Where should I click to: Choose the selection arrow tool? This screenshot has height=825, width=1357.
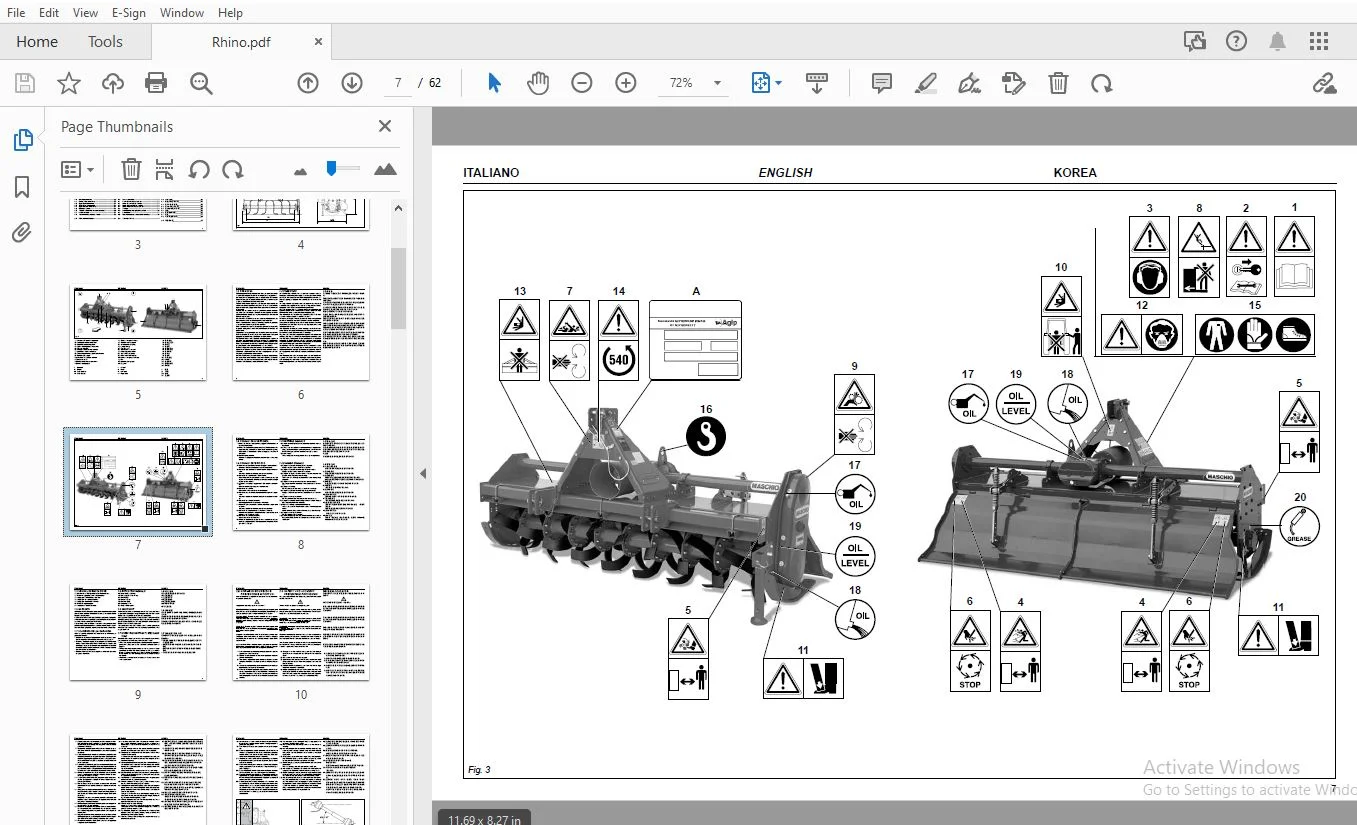click(x=494, y=83)
